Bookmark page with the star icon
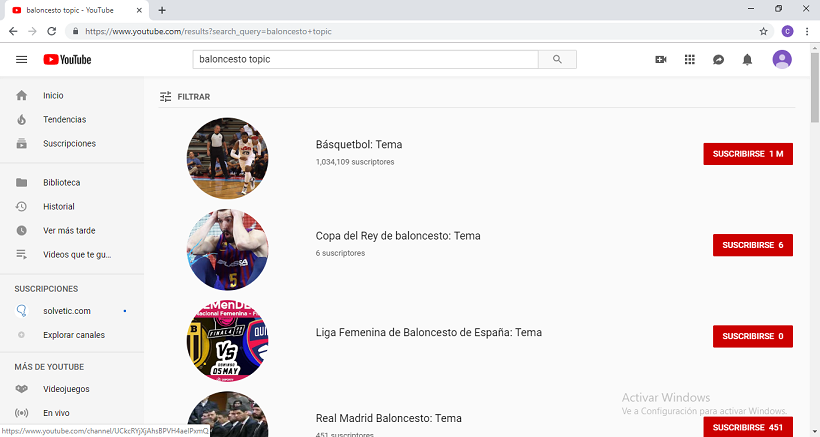The width and height of the screenshot is (820, 437). coord(764,31)
